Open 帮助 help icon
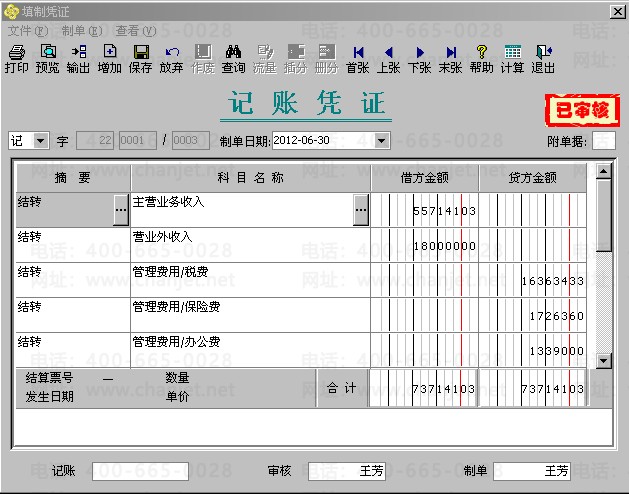 481,59
